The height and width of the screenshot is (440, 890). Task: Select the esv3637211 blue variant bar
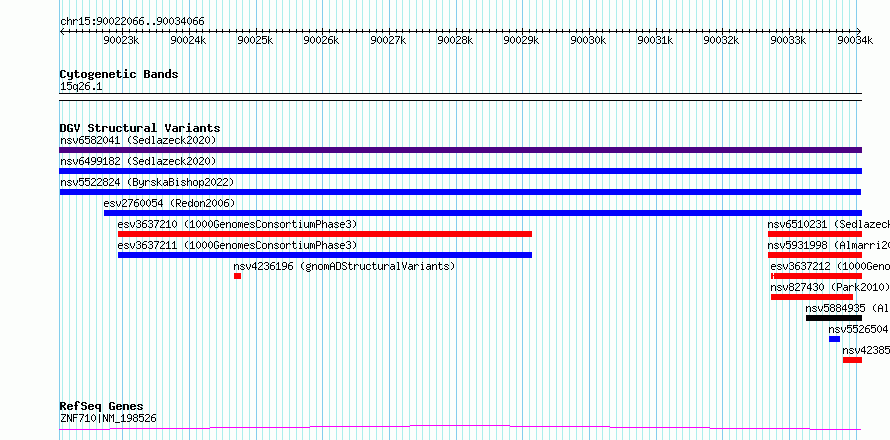click(325, 255)
